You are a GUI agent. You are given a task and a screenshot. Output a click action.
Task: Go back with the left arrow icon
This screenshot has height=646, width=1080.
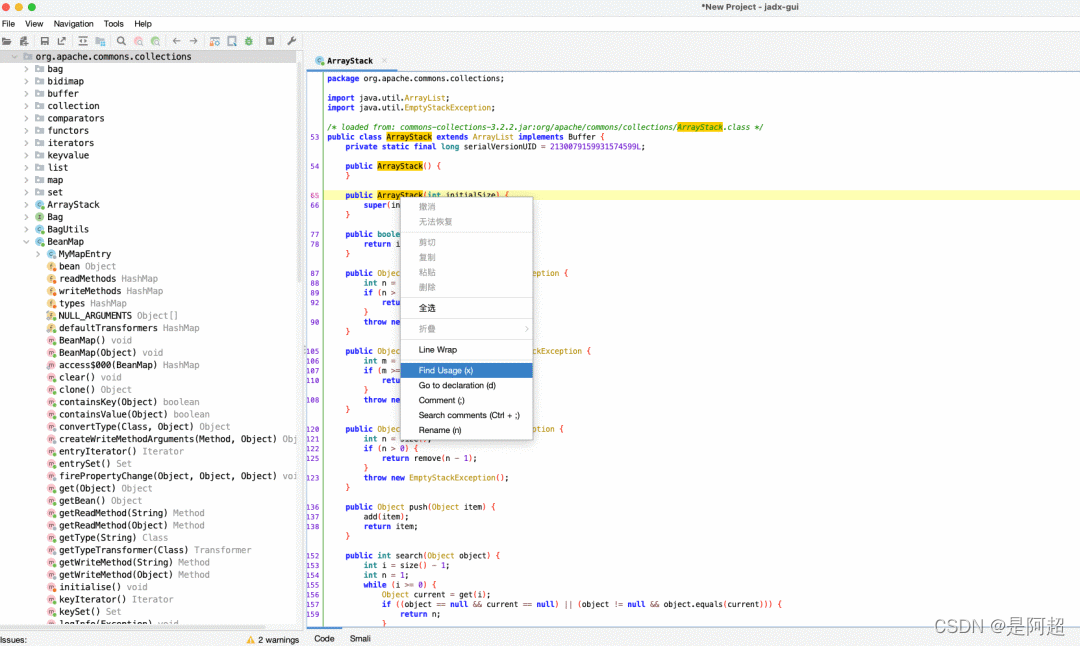coord(176,41)
